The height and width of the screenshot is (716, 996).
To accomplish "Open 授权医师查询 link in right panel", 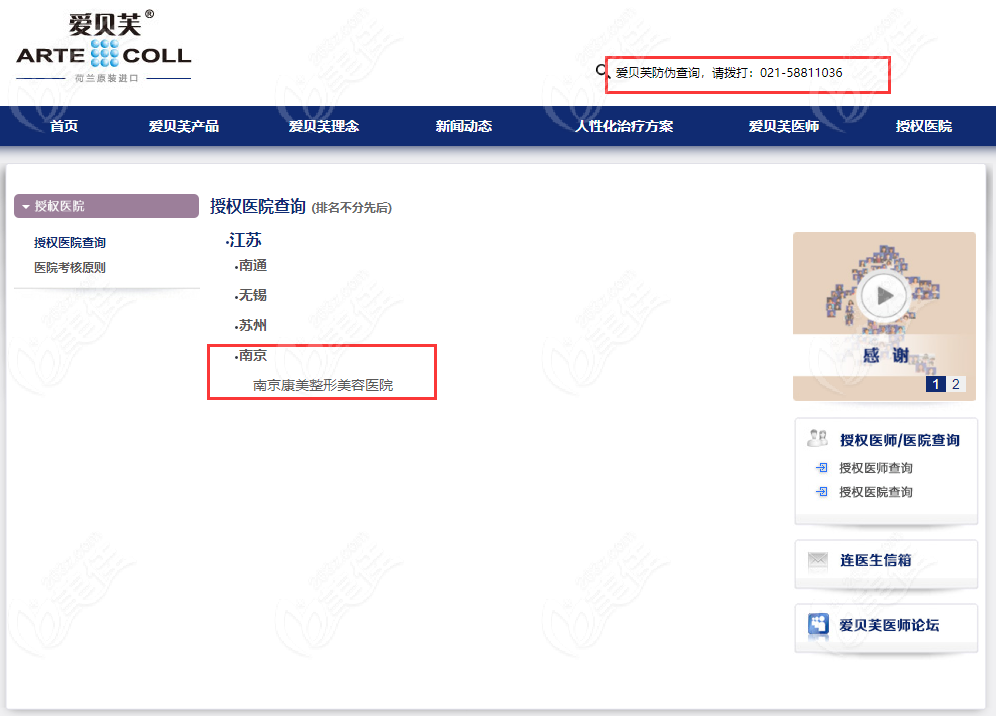I will pyautogui.click(x=876, y=468).
